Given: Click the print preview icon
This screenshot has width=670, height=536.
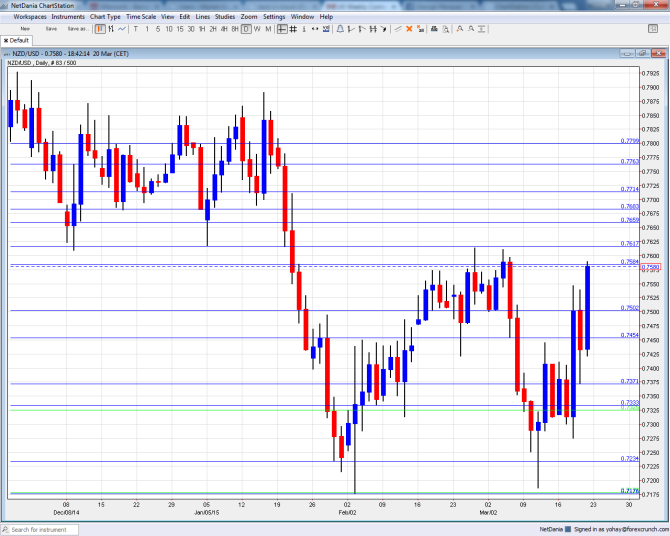Looking at the screenshot, I should tap(446, 29).
